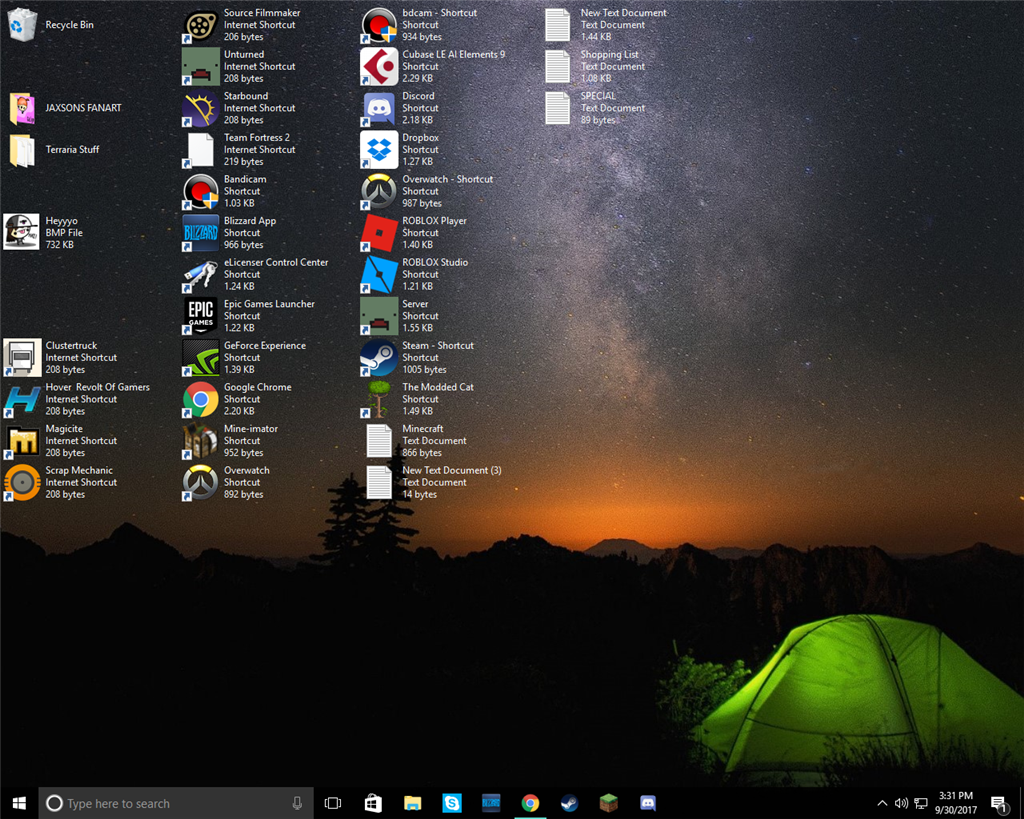This screenshot has height=819, width=1024.
Task: Select the Recycle Bin icon
Action: 22,25
